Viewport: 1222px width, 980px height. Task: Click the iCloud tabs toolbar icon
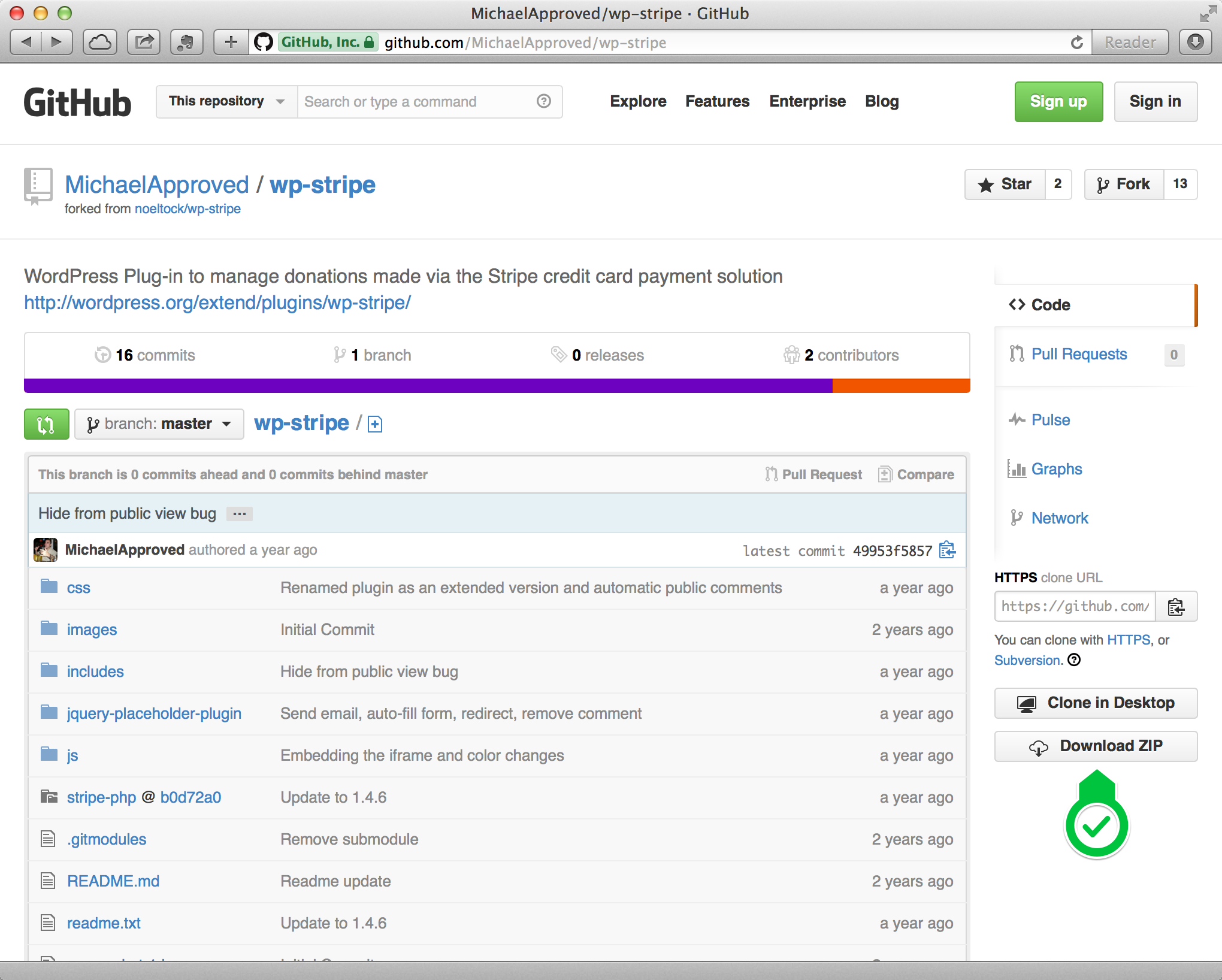99,43
